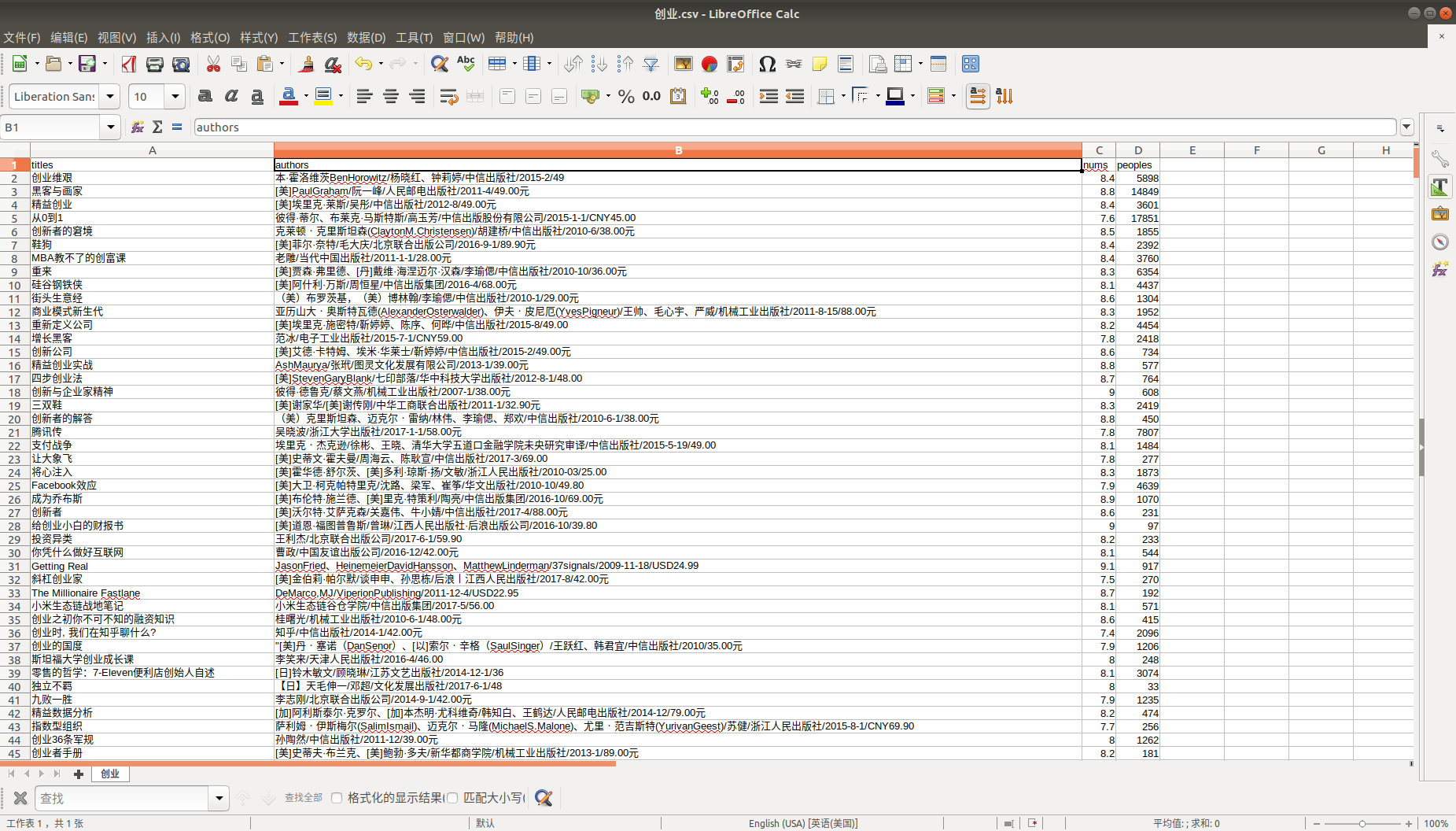Screen dimensions: 1456x831
Task: Cut selection with scissors icon
Action: point(213,64)
